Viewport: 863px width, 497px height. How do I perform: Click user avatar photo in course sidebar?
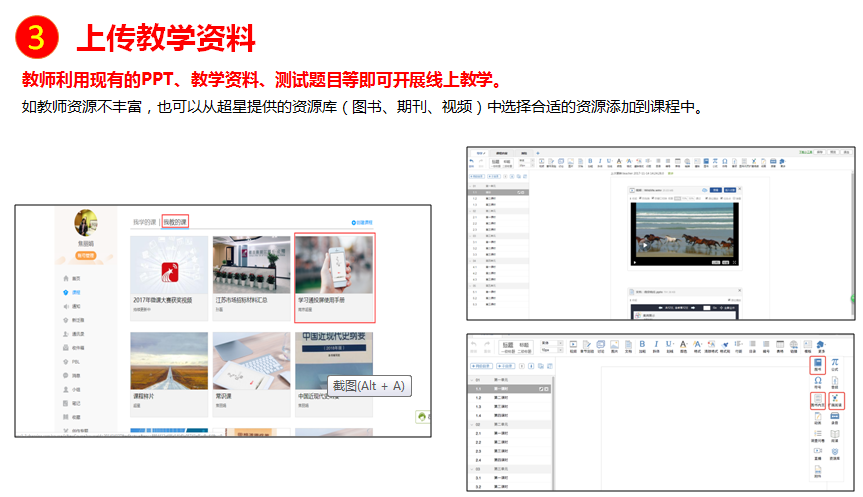click(x=86, y=222)
